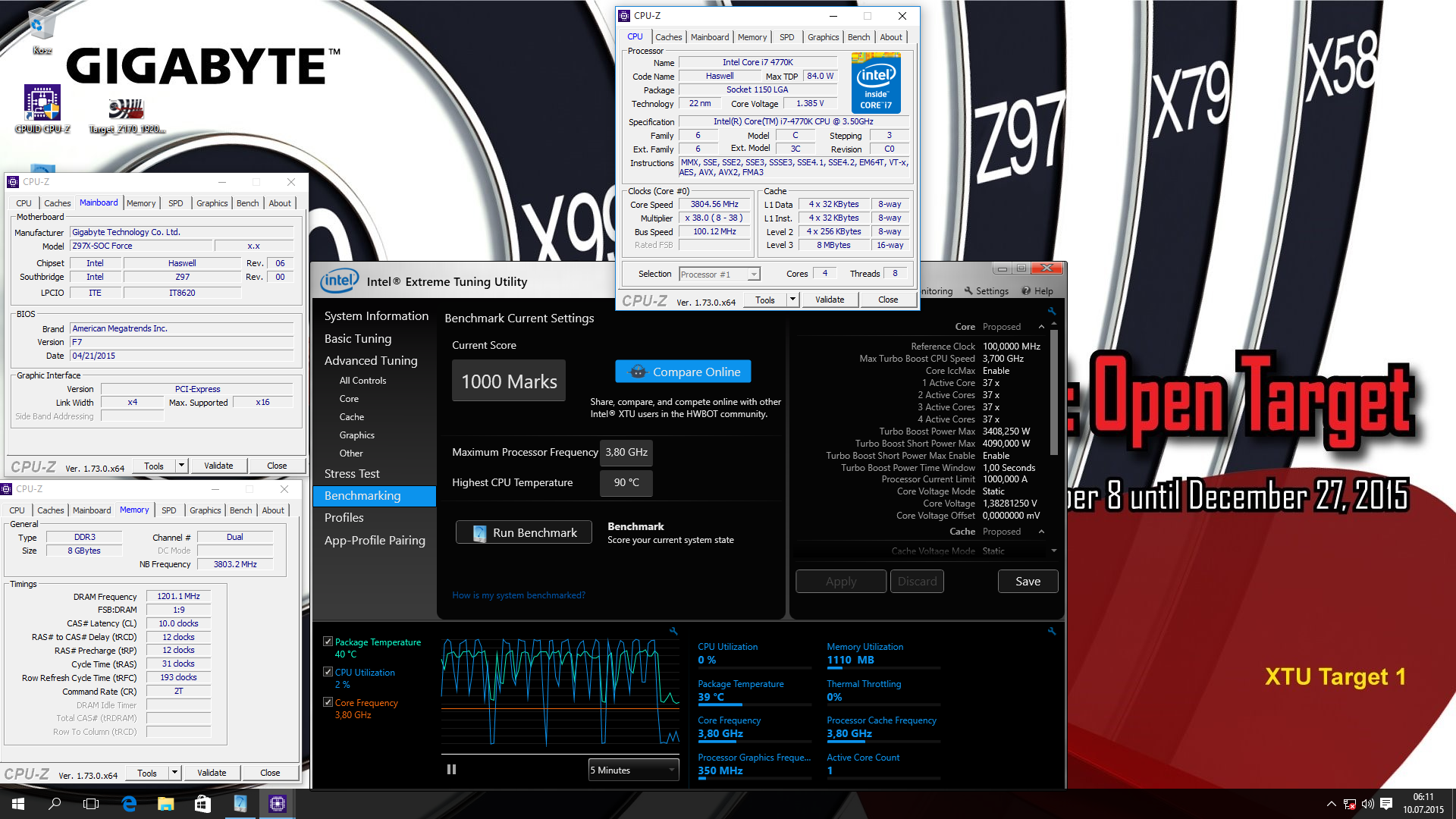
Task: Open the SPD tab in the Mainboard CPU-Z window
Action: click(x=175, y=203)
